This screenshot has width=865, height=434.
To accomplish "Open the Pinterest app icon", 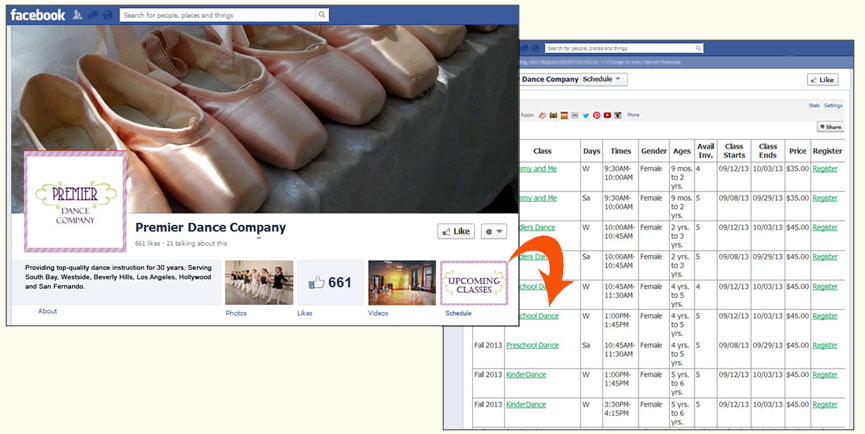I will click(x=596, y=115).
